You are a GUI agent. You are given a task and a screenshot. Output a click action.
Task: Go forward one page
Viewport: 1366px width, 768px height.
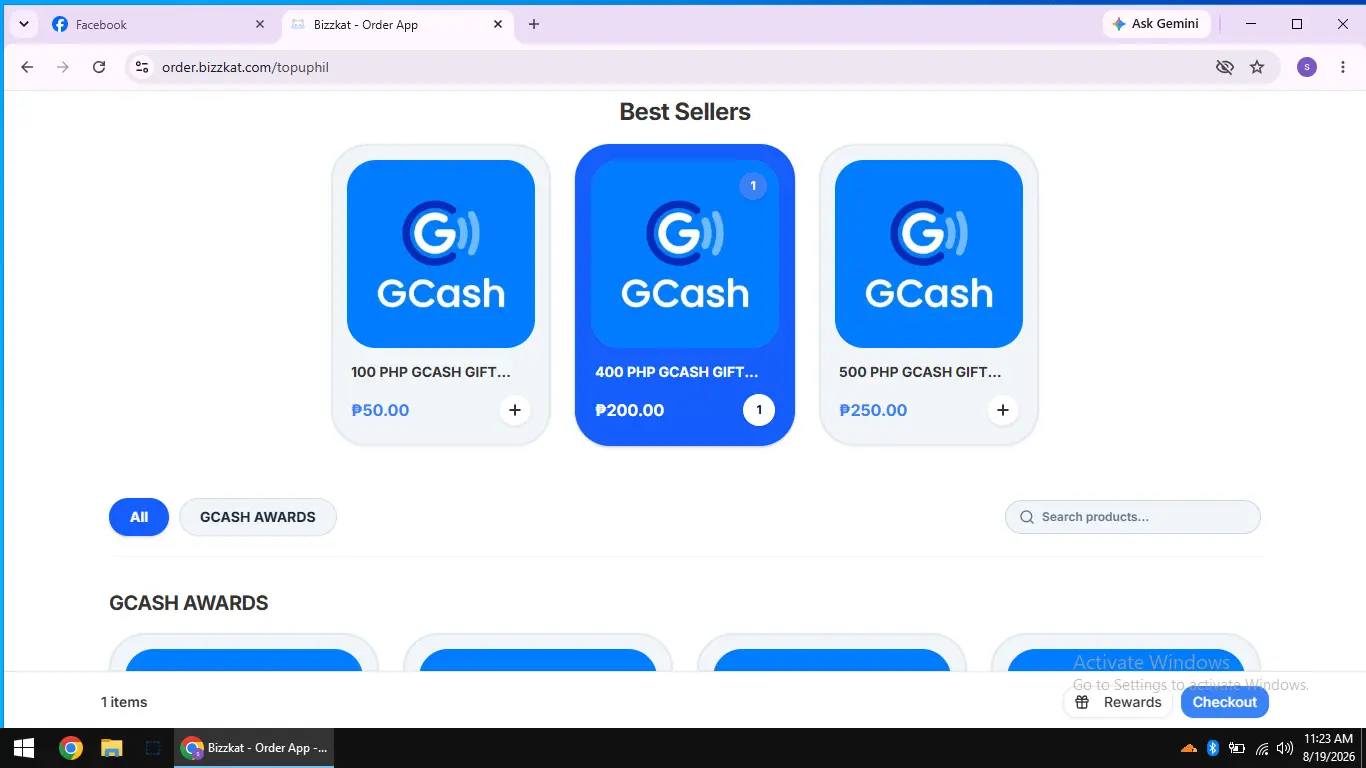click(x=63, y=67)
